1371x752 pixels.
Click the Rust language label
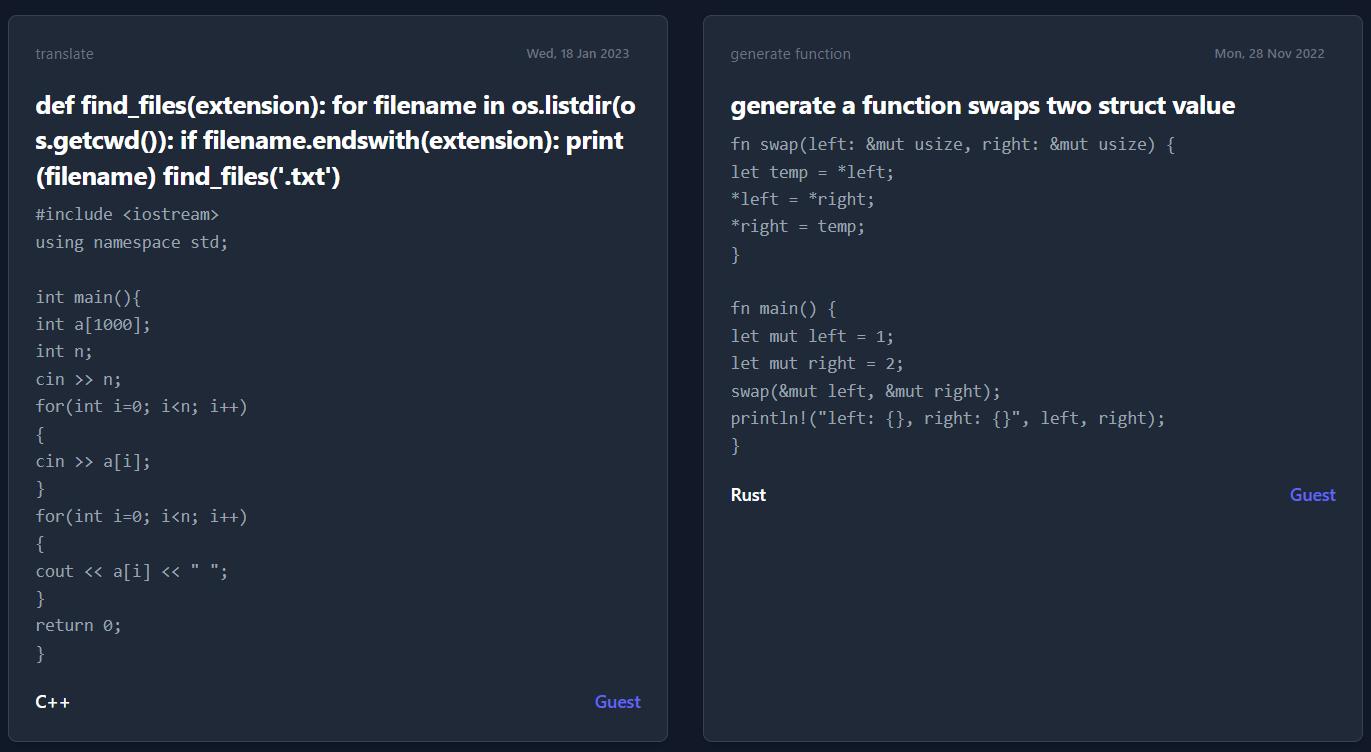[x=748, y=495]
